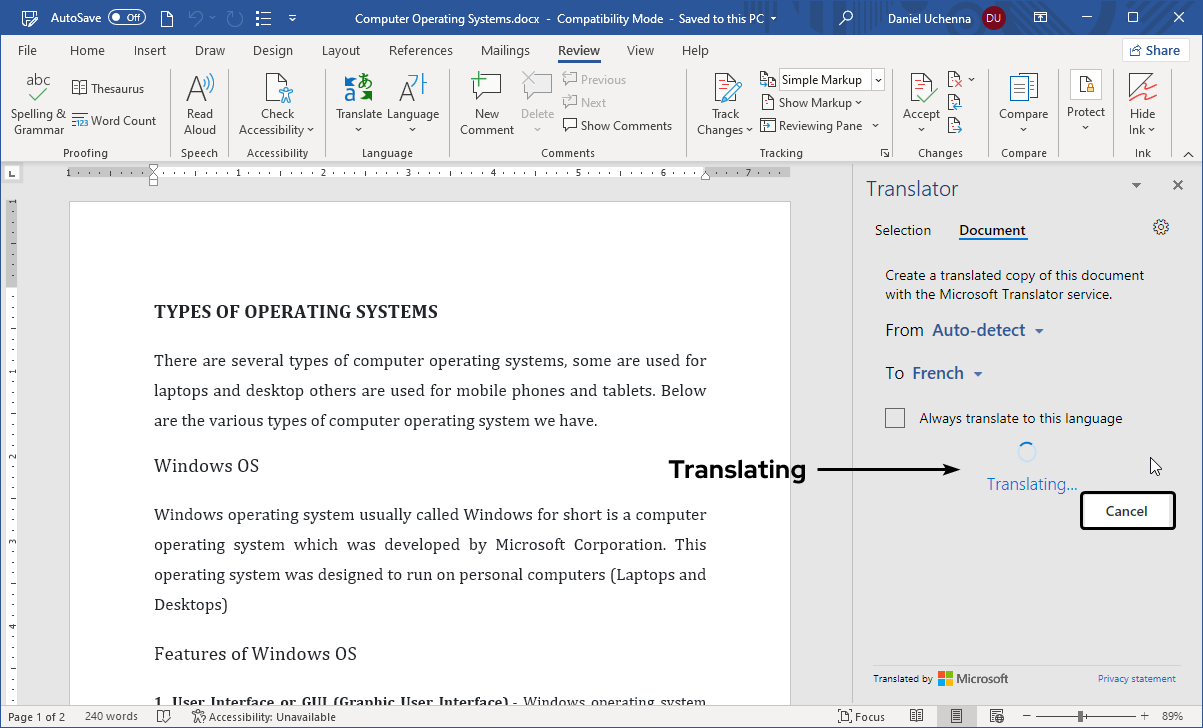Check Always translate to this language

click(x=895, y=418)
